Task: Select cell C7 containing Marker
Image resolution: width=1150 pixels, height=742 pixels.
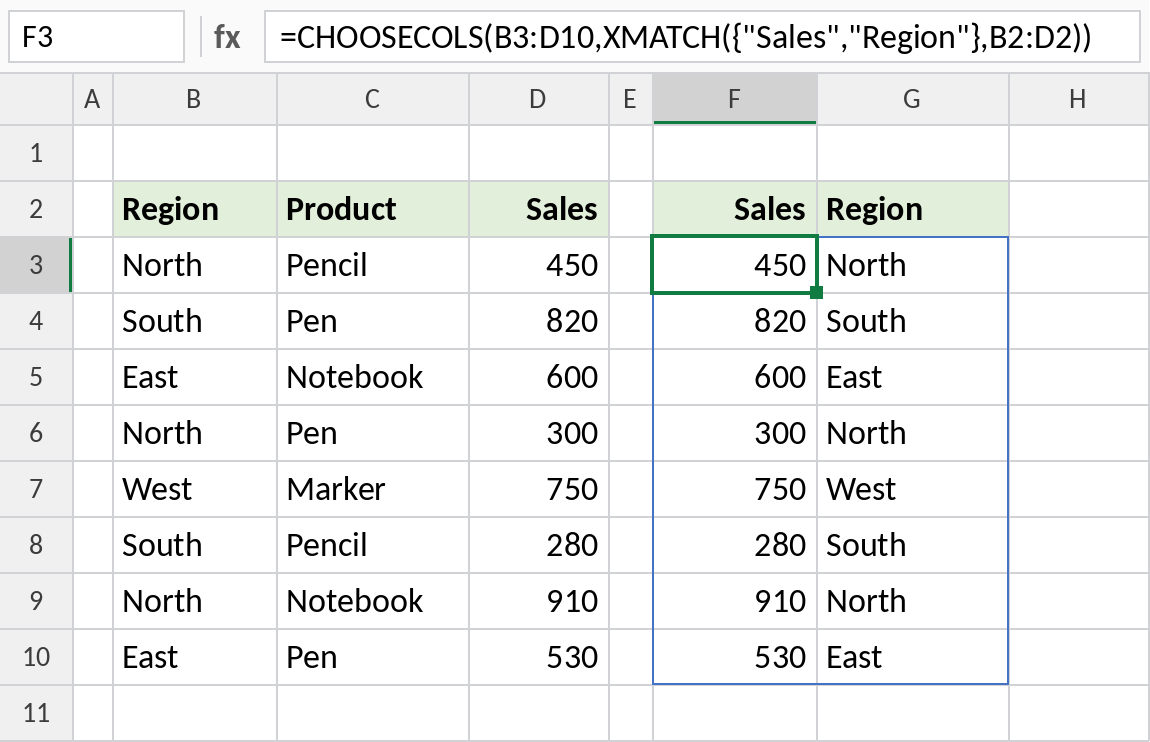Action: [x=373, y=489]
